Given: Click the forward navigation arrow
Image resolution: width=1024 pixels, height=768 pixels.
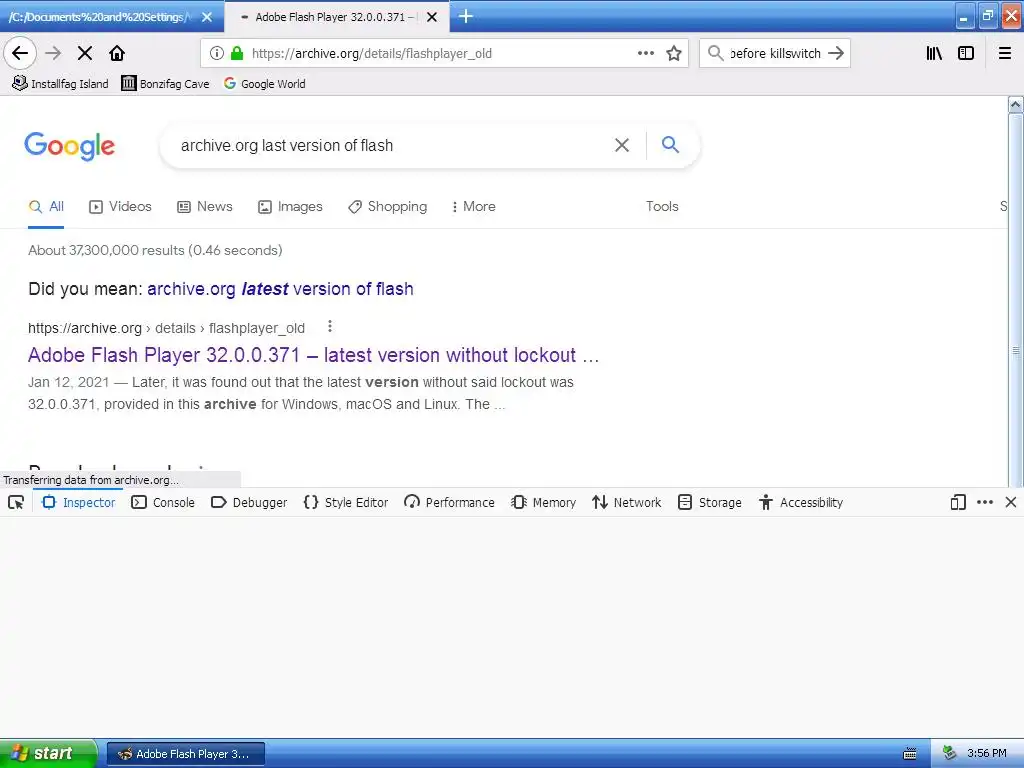Looking at the screenshot, I should pyautogui.click(x=53, y=53).
